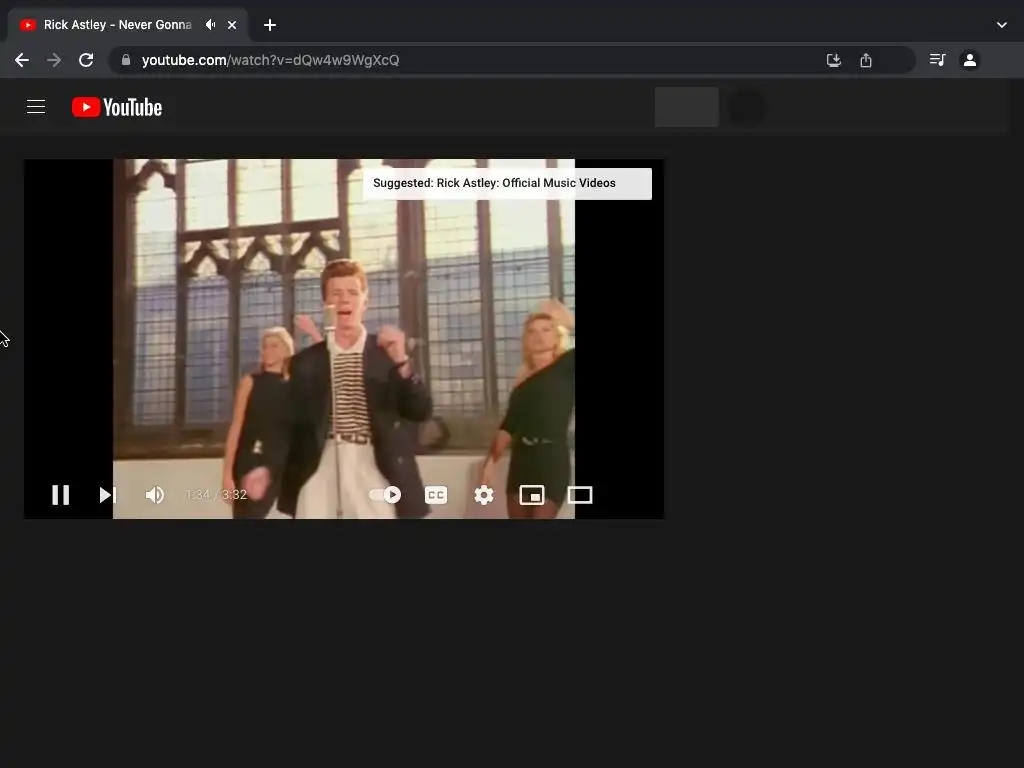Open a new browser tab

click(270, 25)
